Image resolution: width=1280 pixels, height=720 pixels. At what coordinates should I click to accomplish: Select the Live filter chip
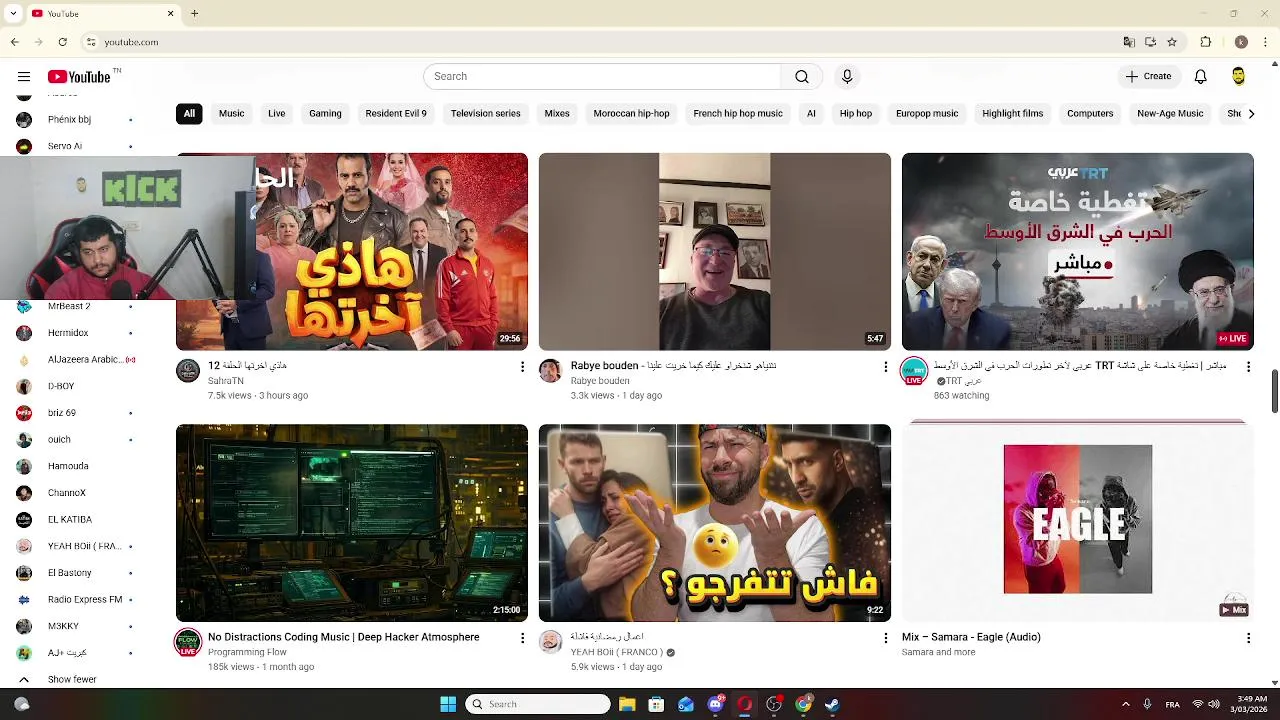pyautogui.click(x=277, y=114)
